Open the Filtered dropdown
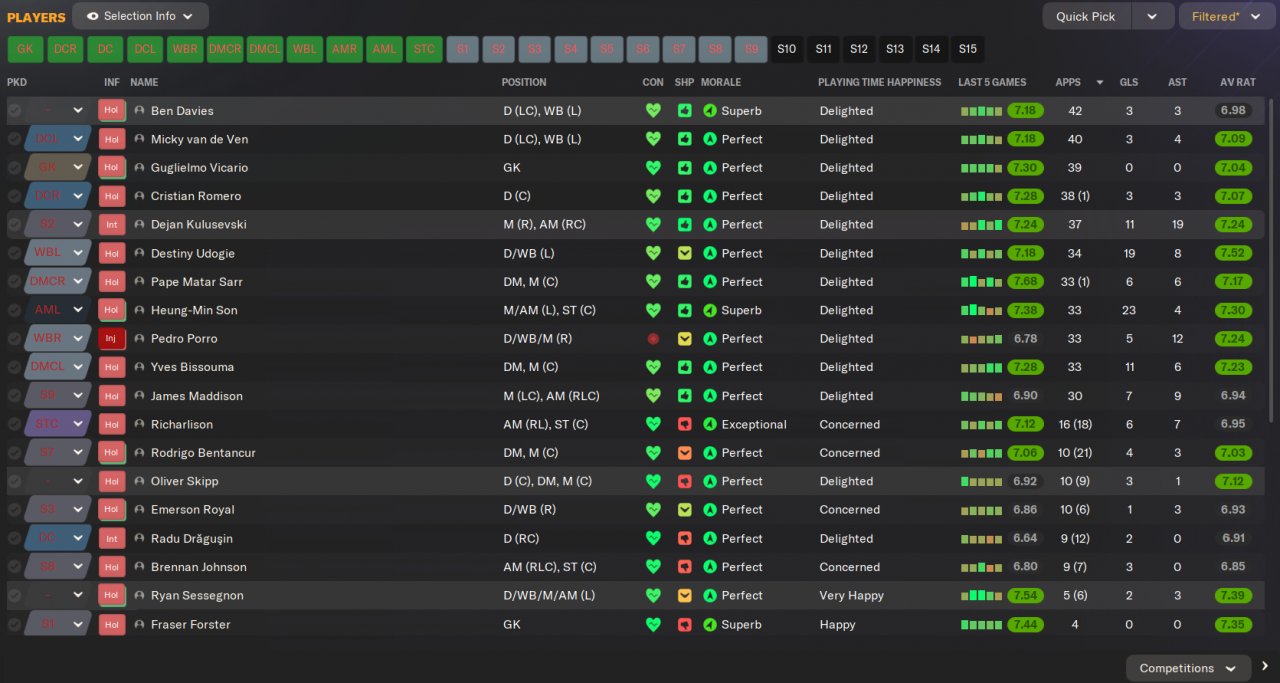The width and height of the screenshot is (1280, 683). tap(1226, 16)
